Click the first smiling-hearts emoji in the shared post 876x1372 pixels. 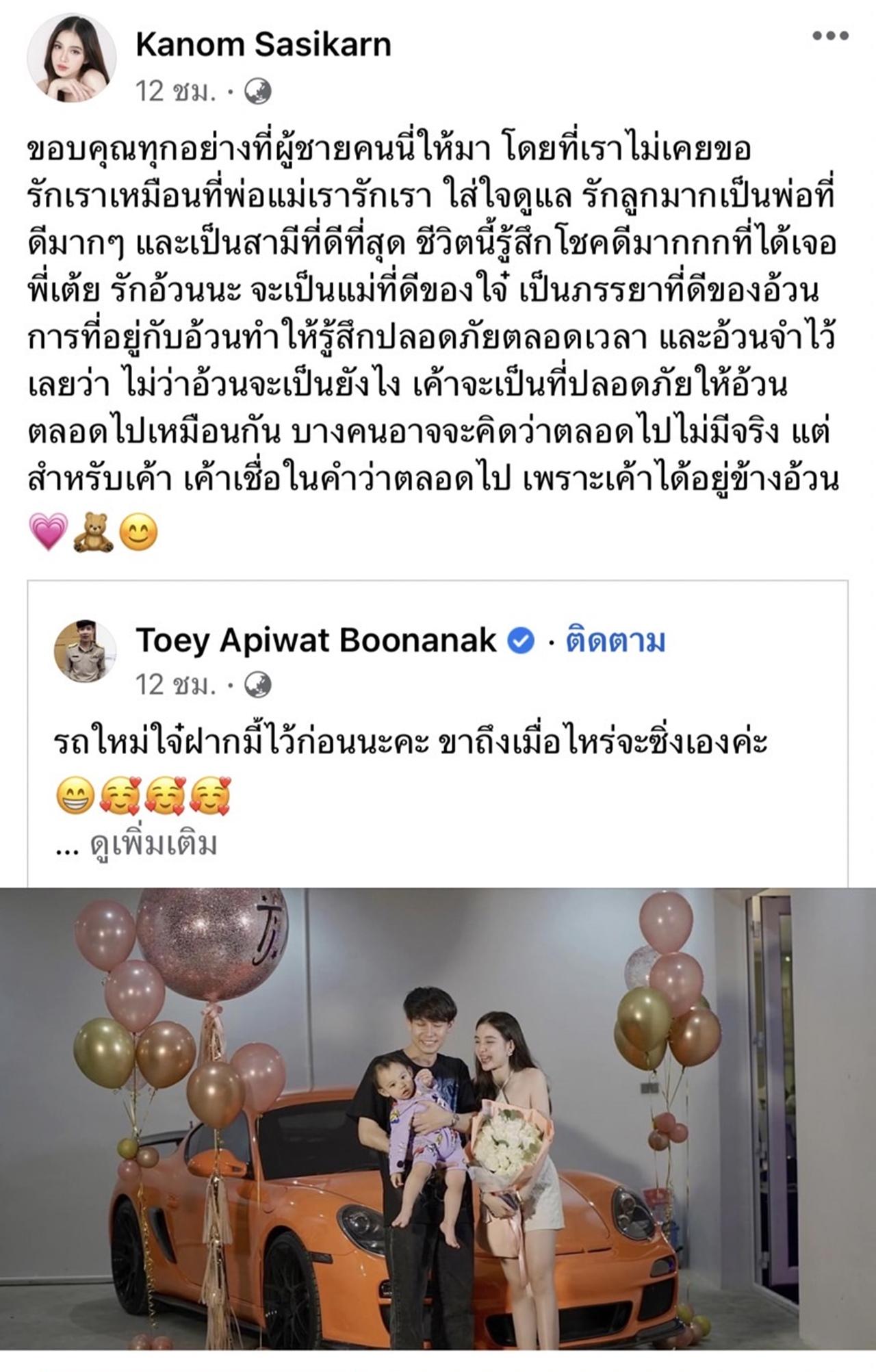pyautogui.click(x=120, y=794)
